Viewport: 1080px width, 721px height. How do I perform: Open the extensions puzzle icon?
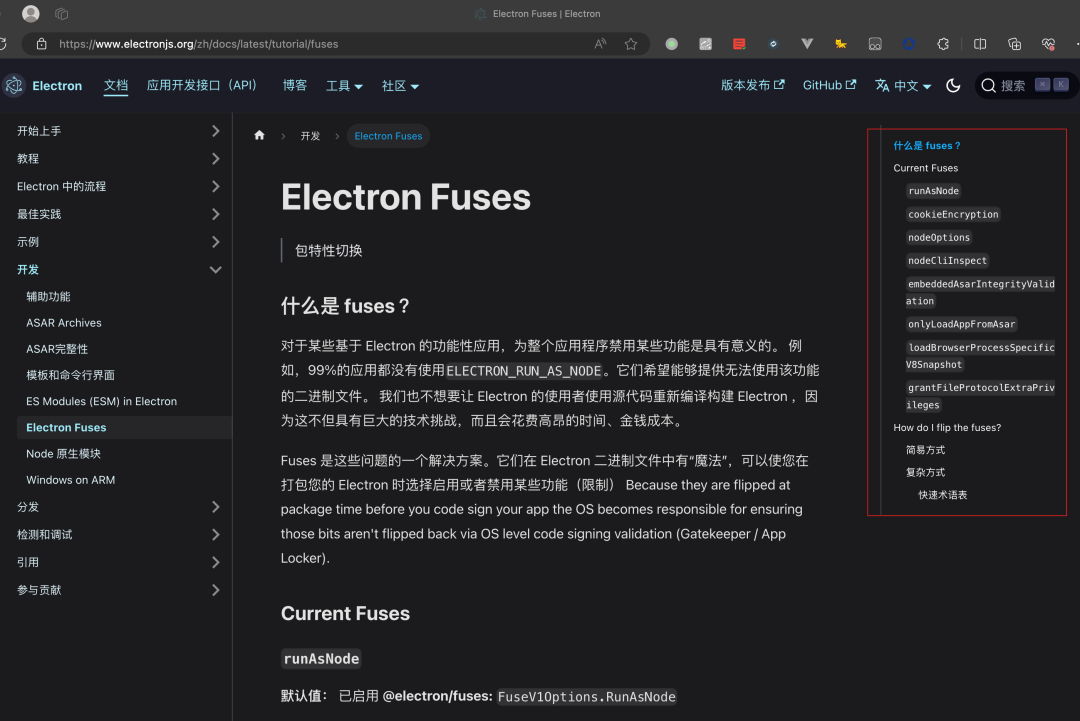click(x=943, y=44)
